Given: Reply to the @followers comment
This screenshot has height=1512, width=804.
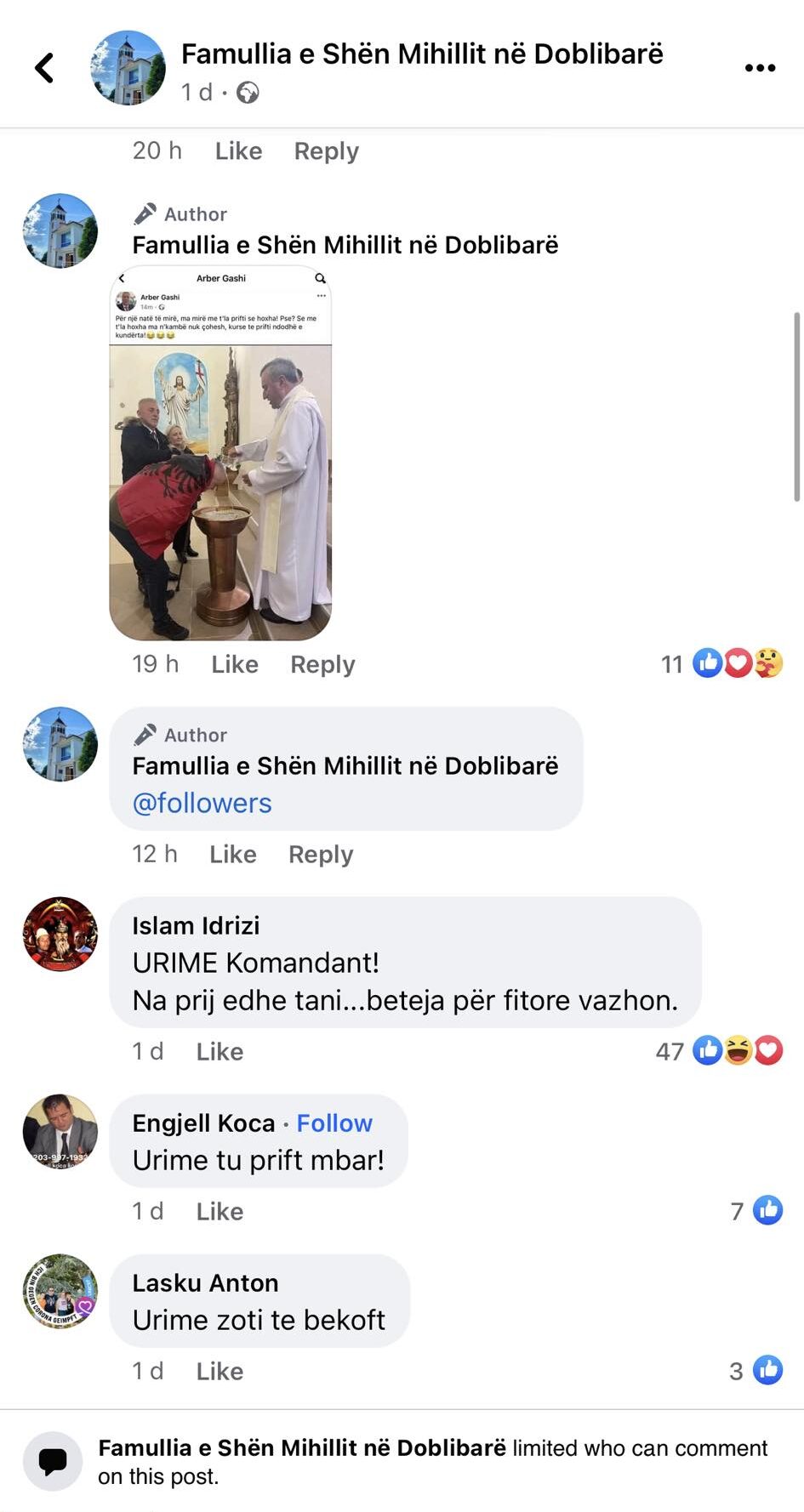Looking at the screenshot, I should point(321,854).
